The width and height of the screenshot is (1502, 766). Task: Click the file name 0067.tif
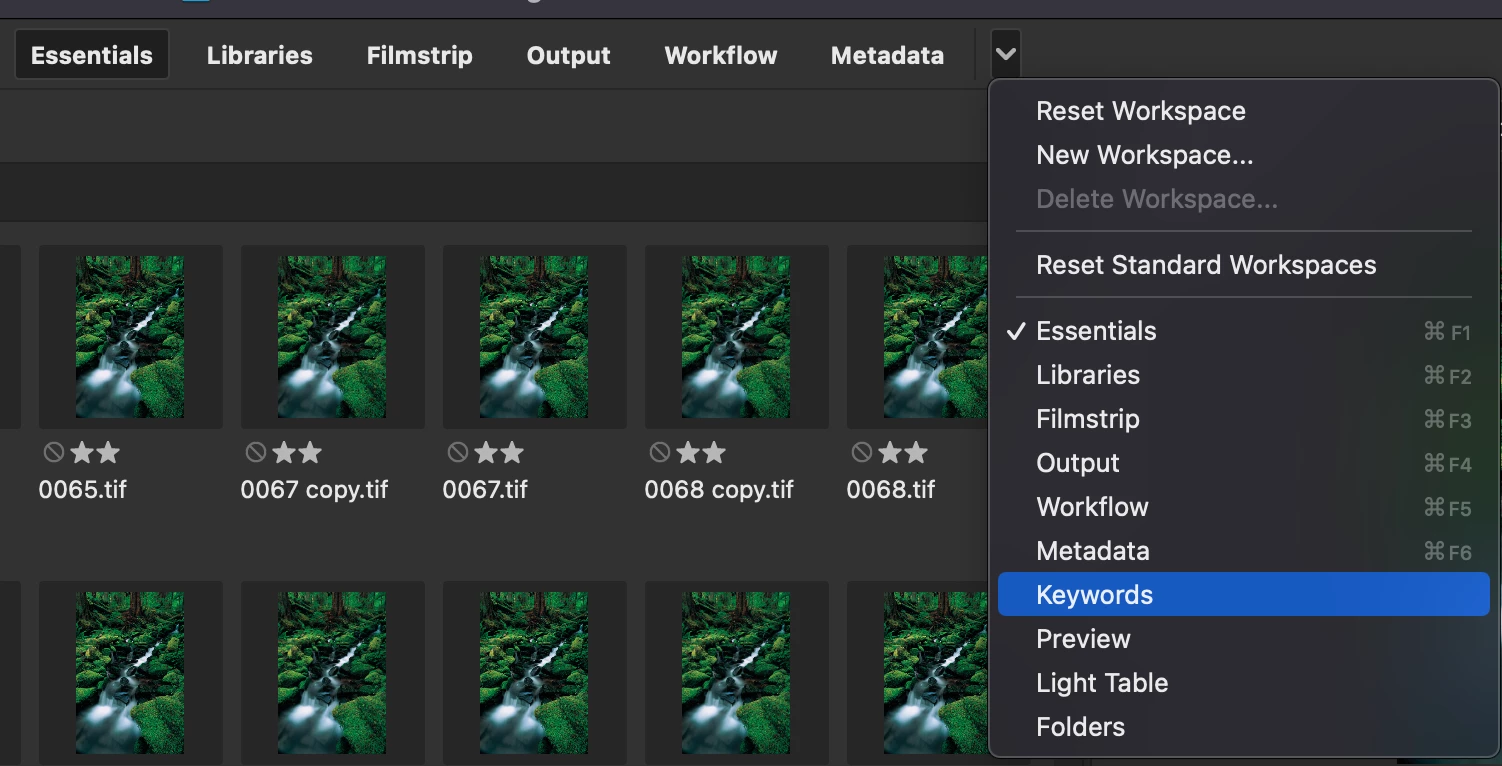(487, 490)
